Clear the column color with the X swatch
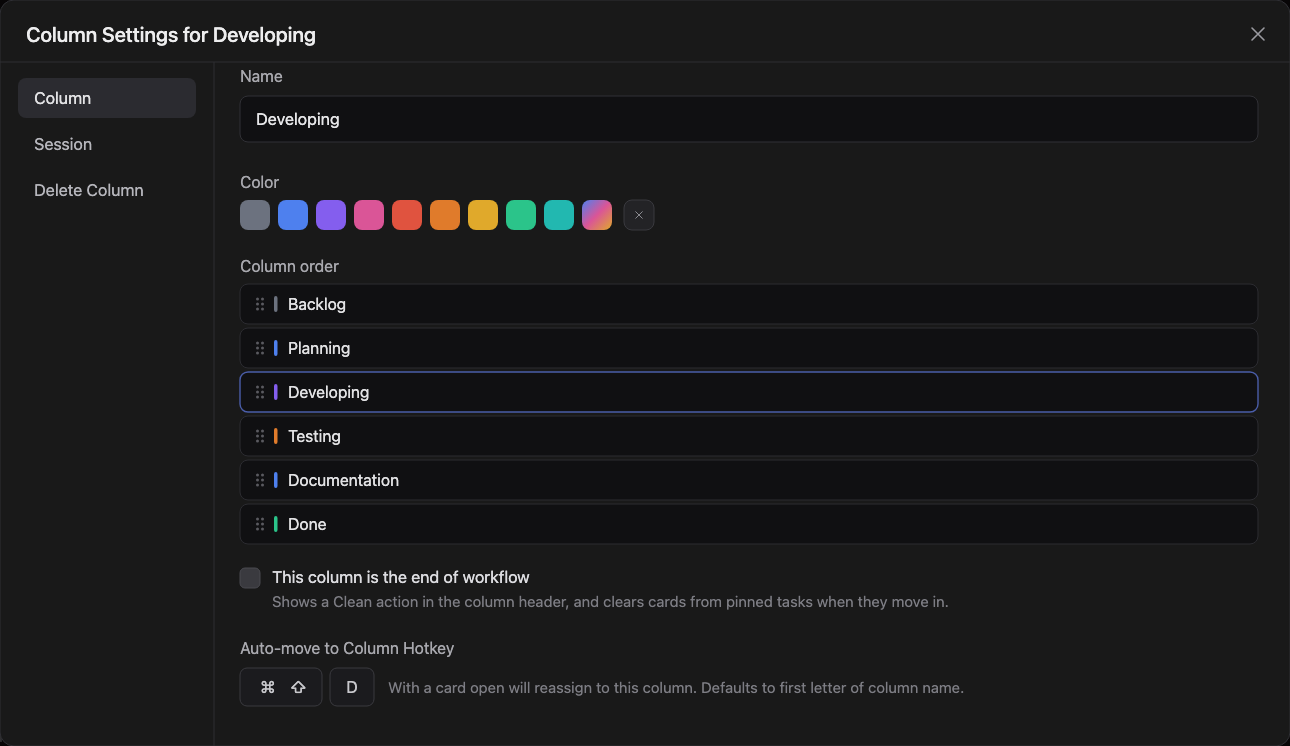Screen dimensions: 1290x746 pos(639,215)
